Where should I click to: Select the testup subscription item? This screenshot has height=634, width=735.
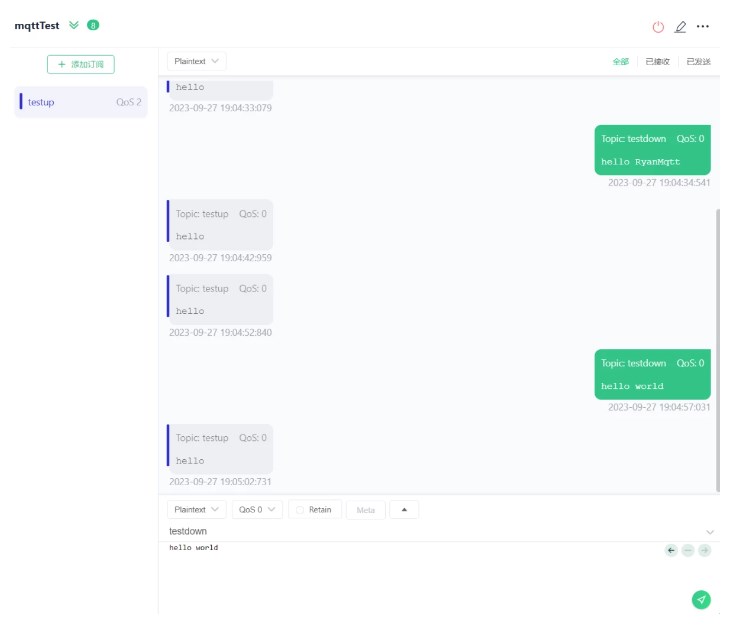click(x=81, y=102)
